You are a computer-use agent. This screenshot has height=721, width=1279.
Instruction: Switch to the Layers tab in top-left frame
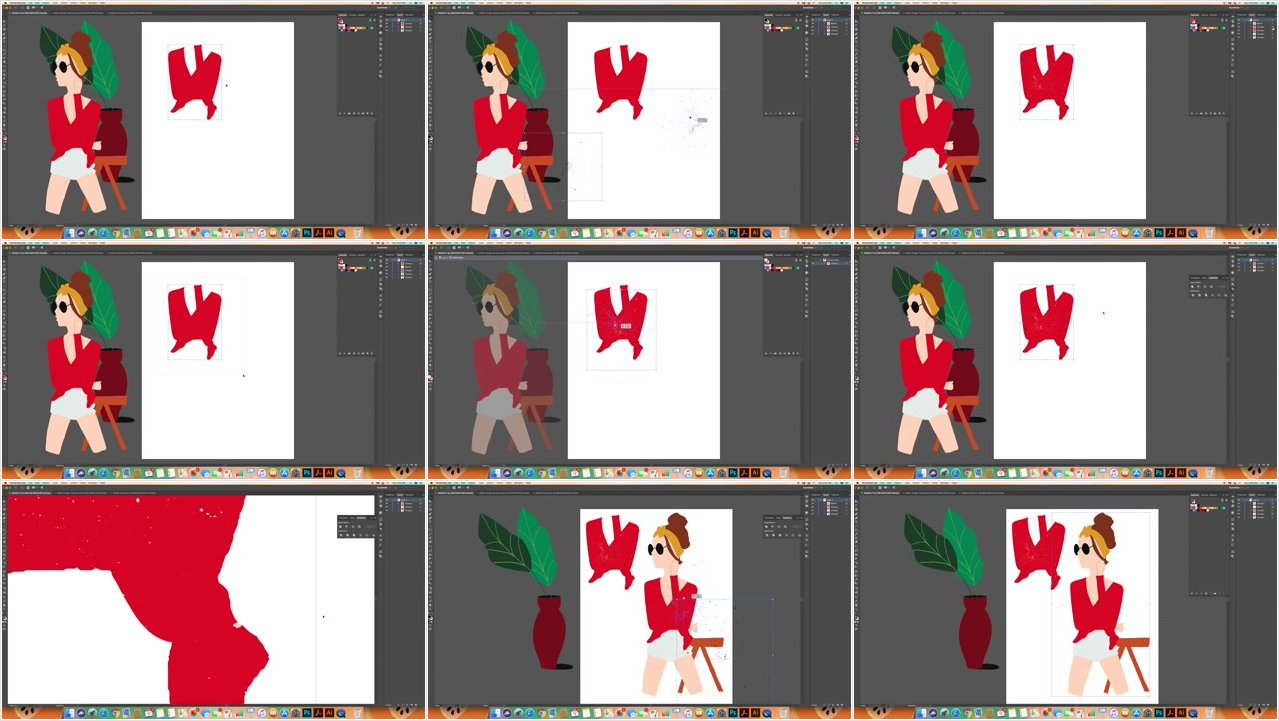(400, 15)
